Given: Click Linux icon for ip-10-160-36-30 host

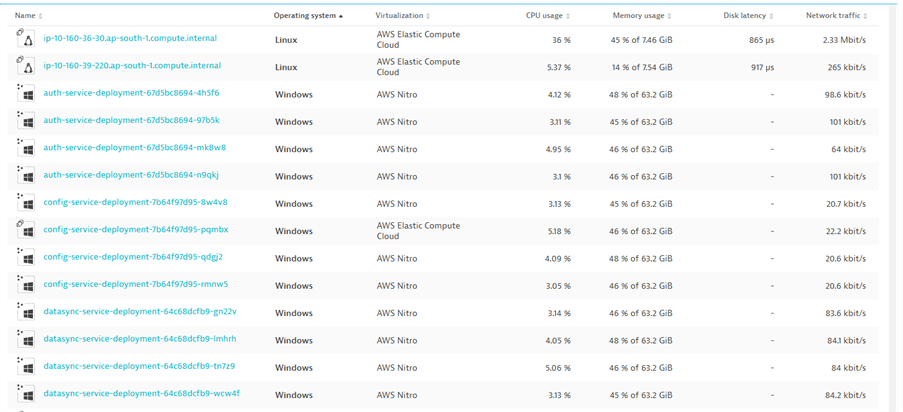Looking at the screenshot, I should pyautogui.click(x=25, y=40).
